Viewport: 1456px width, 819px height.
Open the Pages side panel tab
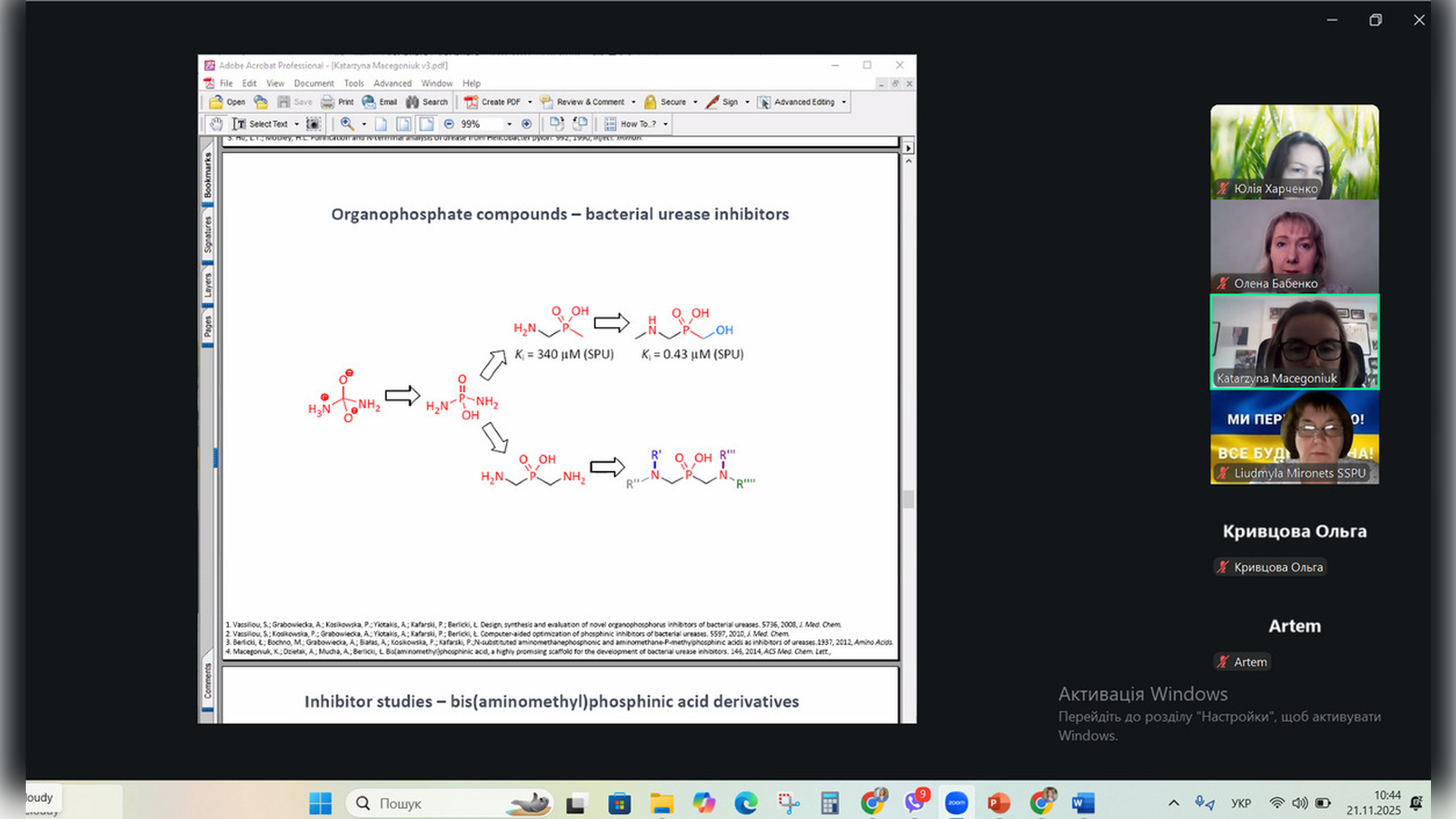coord(208,326)
